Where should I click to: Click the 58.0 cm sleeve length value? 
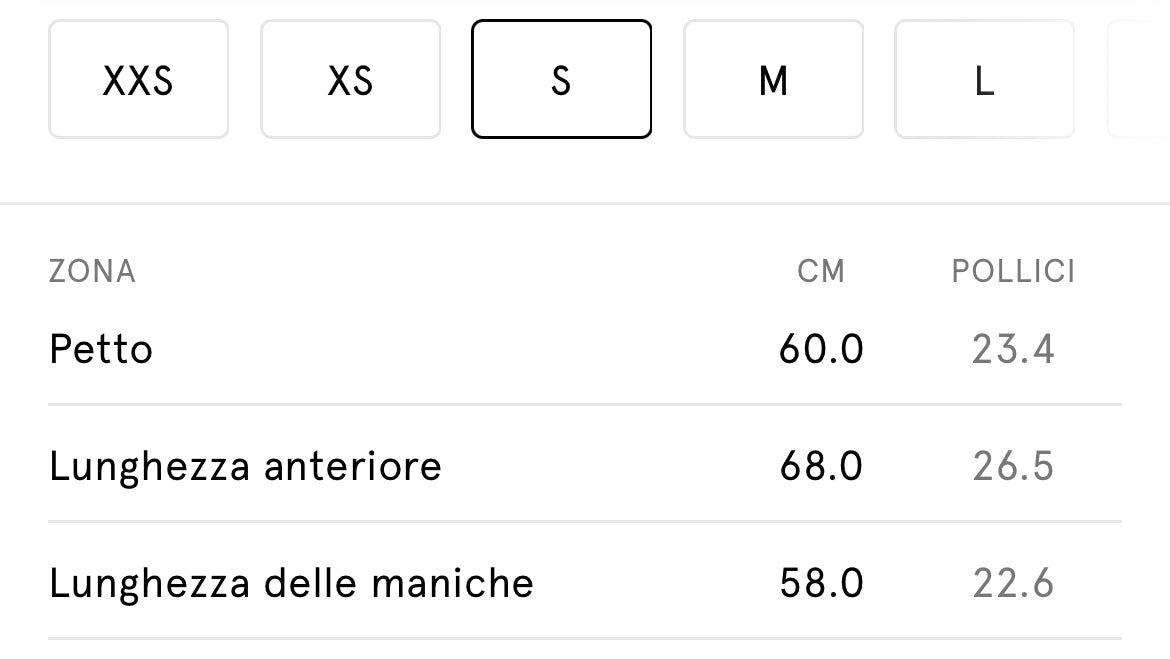[821, 583]
